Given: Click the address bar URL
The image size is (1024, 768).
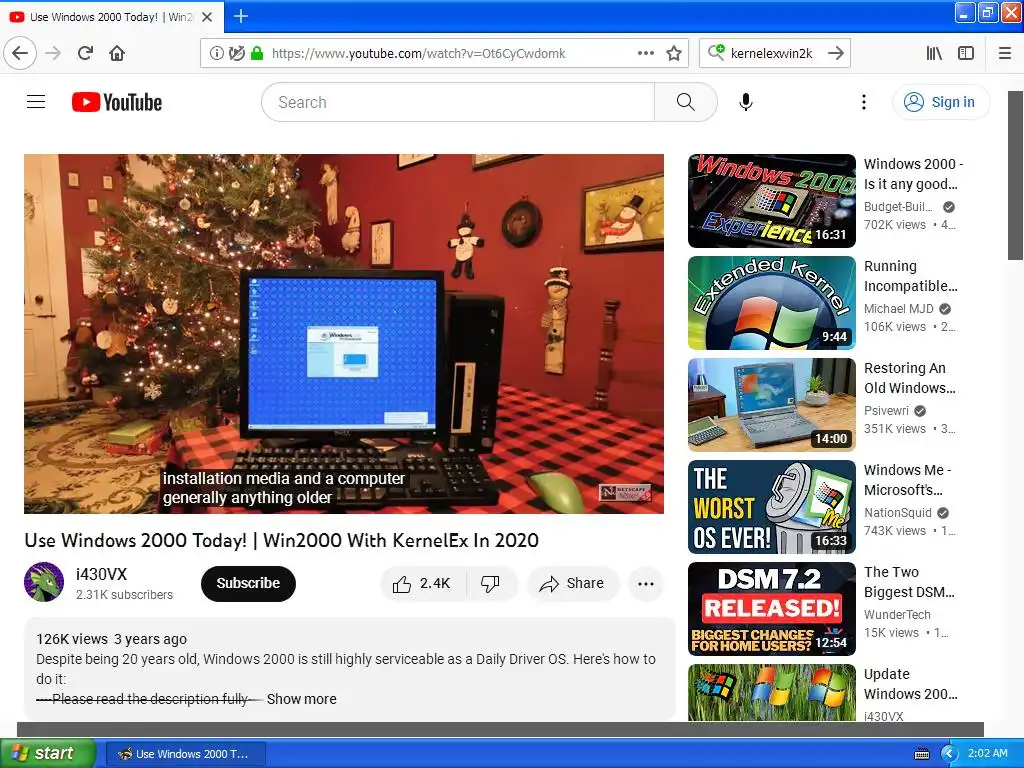Looking at the screenshot, I should [419, 54].
